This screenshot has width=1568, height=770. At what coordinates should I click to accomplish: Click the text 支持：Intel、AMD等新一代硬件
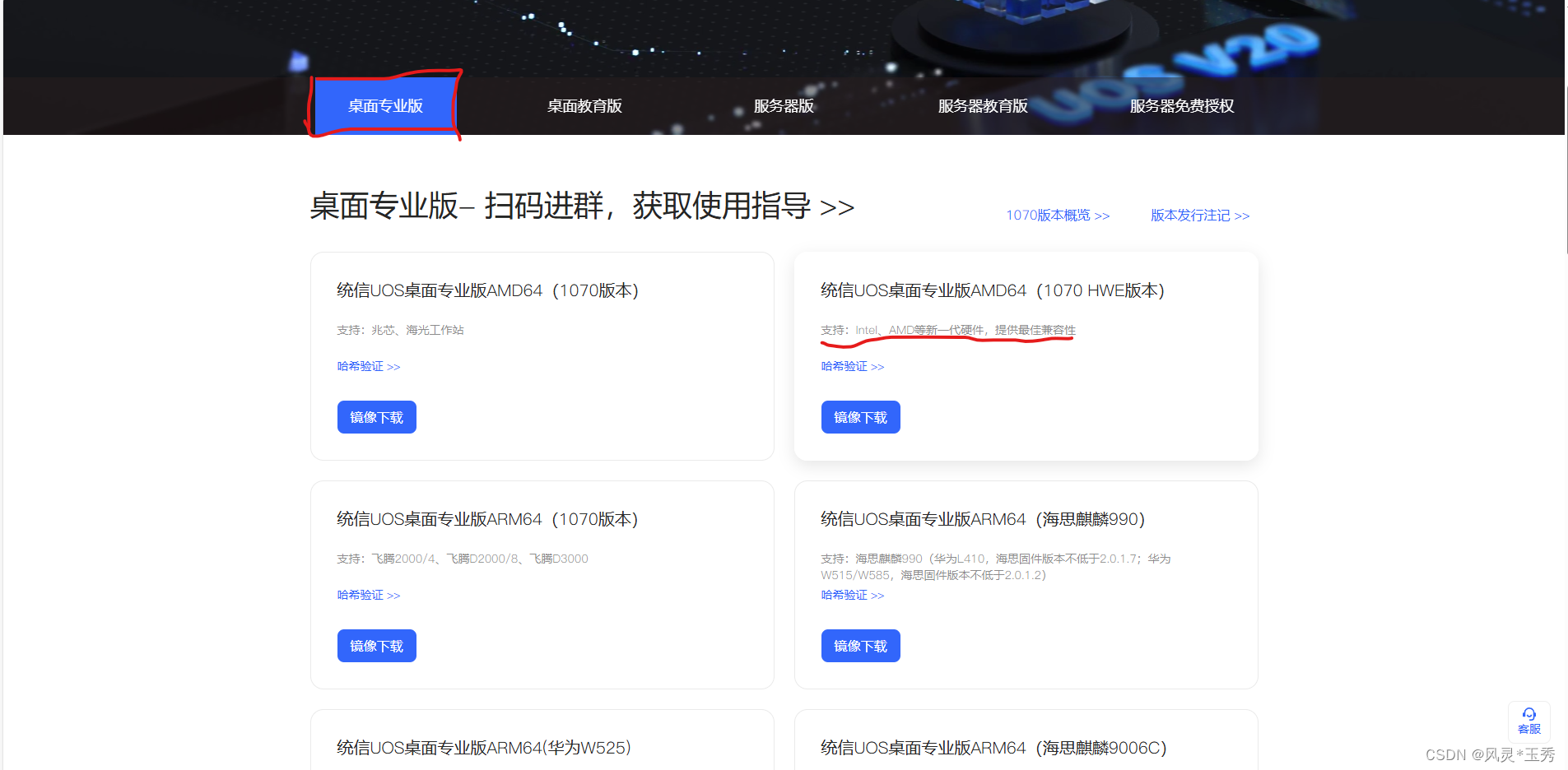point(948,330)
